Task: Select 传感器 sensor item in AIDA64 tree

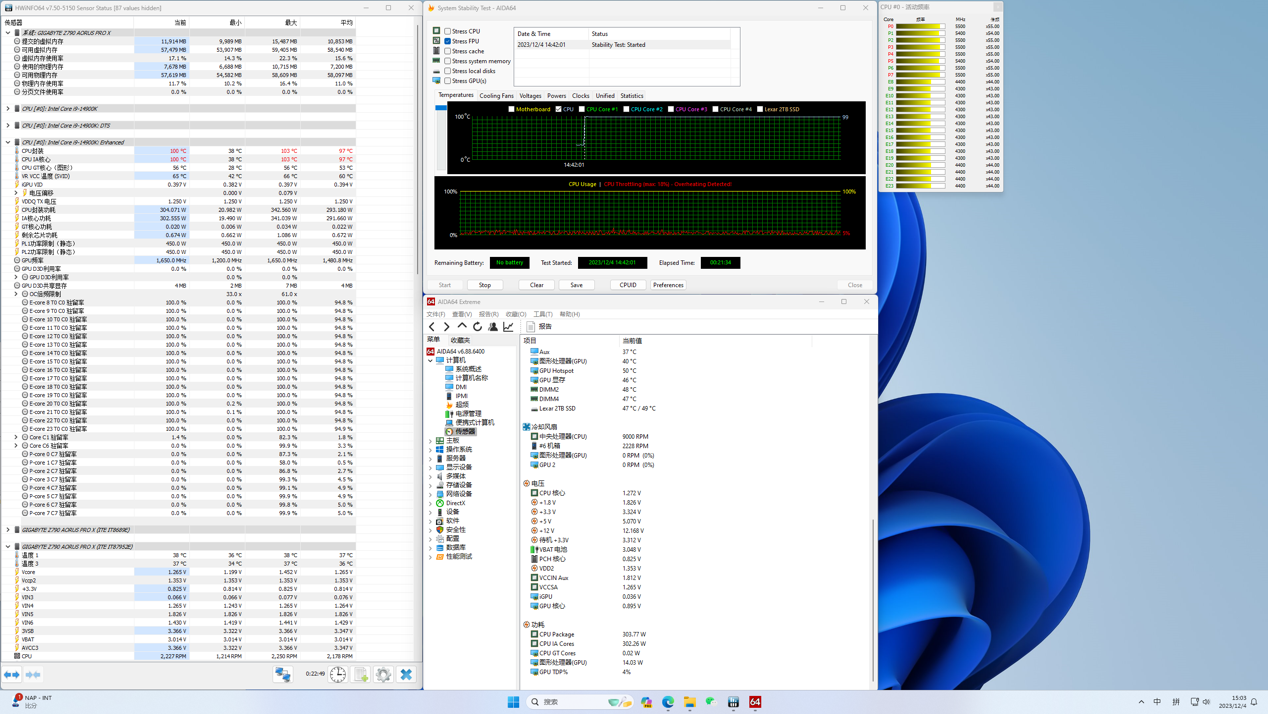Action: pyautogui.click(x=460, y=432)
